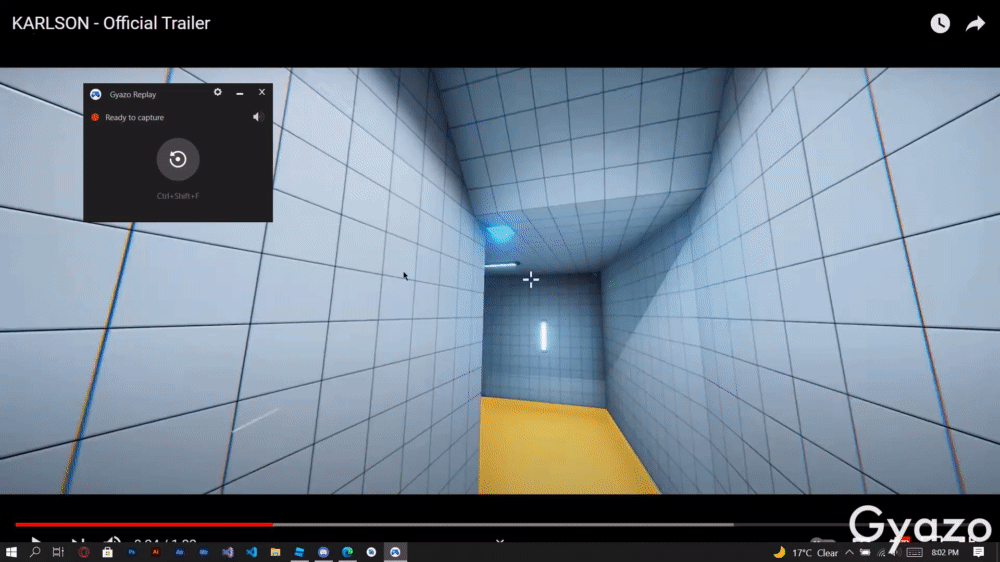
Task: Open the blue layered app taskbar icon
Action: pyautogui.click(x=299, y=552)
